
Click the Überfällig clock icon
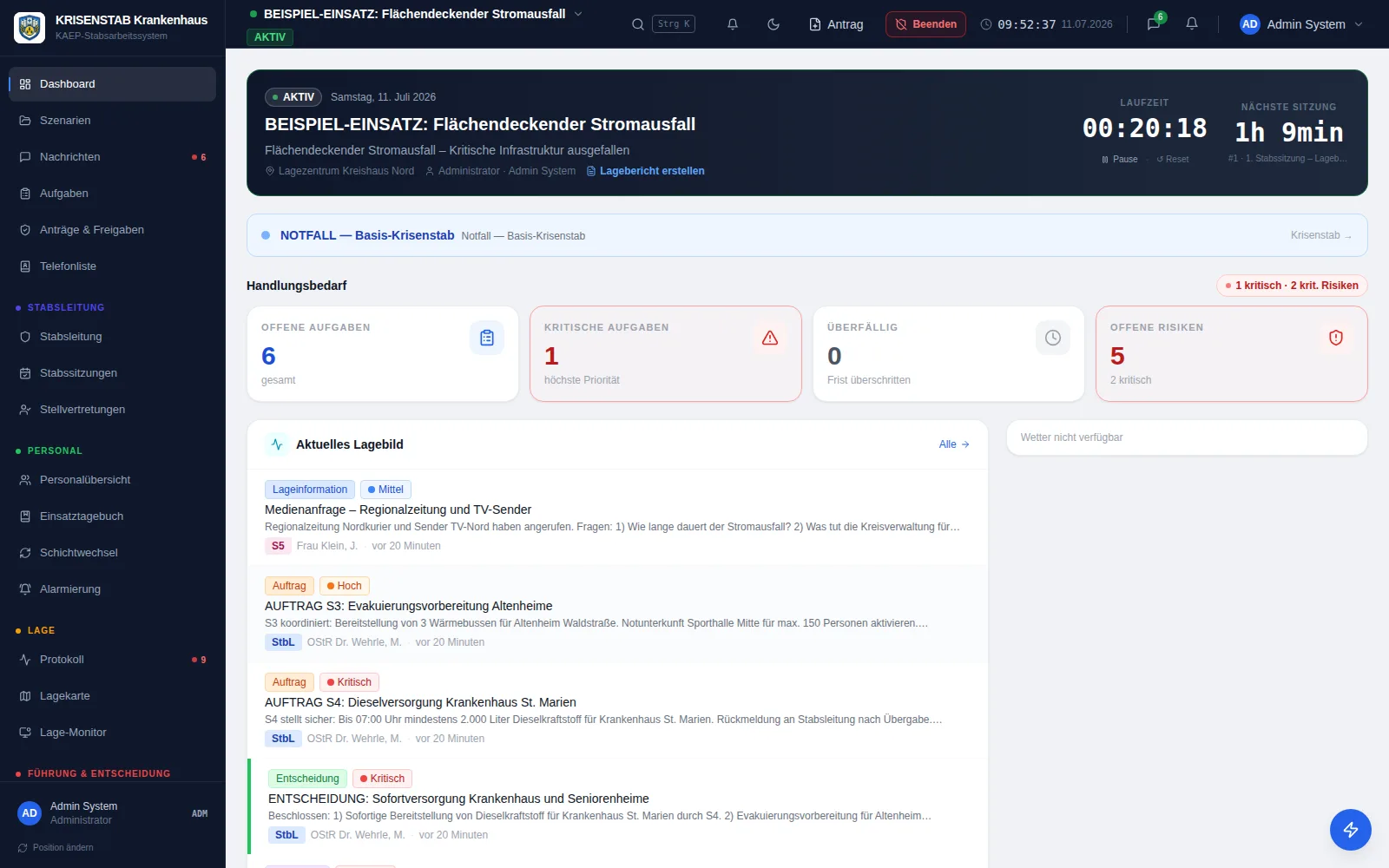(x=1053, y=338)
